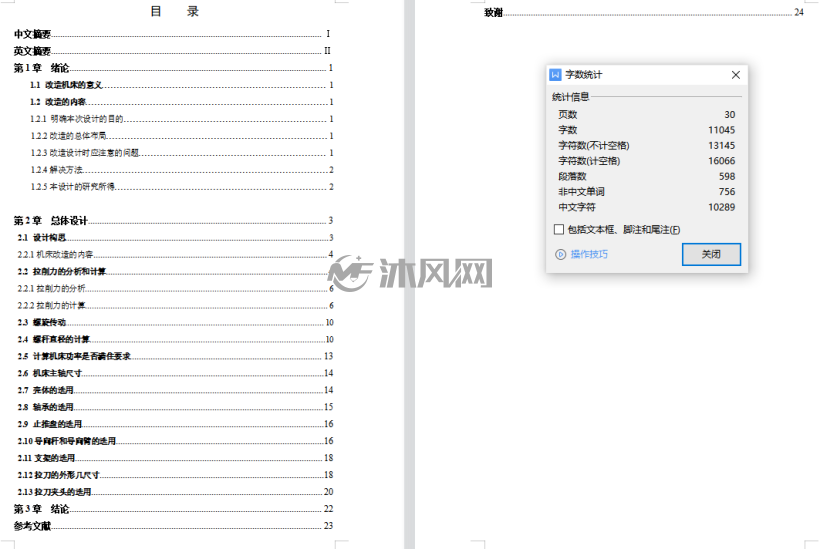The height and width of the screenshot is (549, 820).
Task: Open entry 2.12 拉刀的外形几尺寸
Action: (175, 475)
